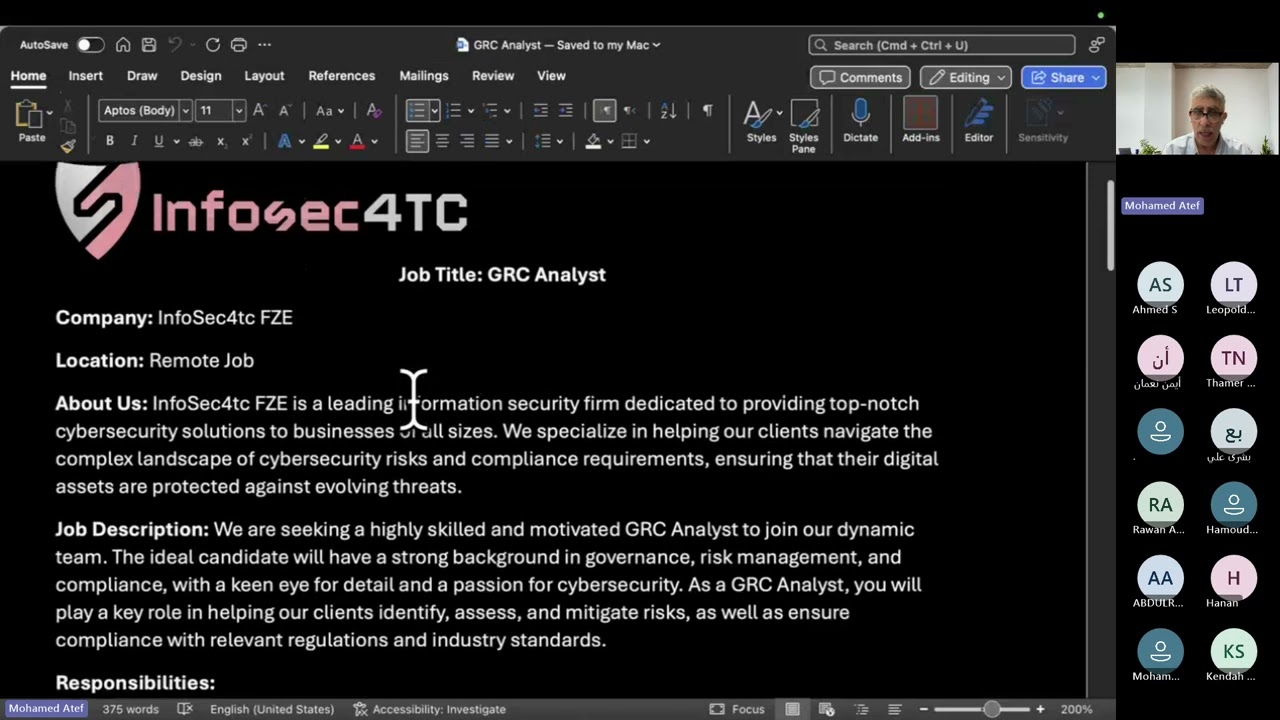Open the borders dropdown arrow
Screen dimensions: 1280x720
(646, 142)
